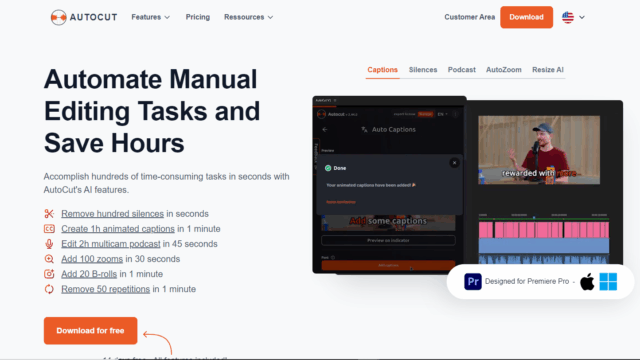
Task: Open the Features menu
Action: tap(151, 17)
